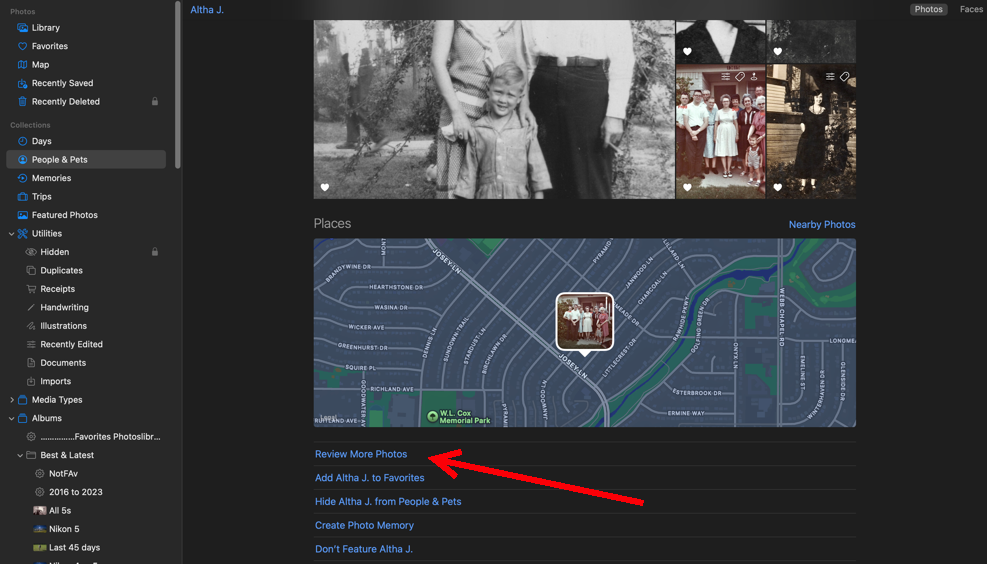987x564 pixels.
Task: Click the 2016 to 2023 gear icon
Action: (40, 492)
